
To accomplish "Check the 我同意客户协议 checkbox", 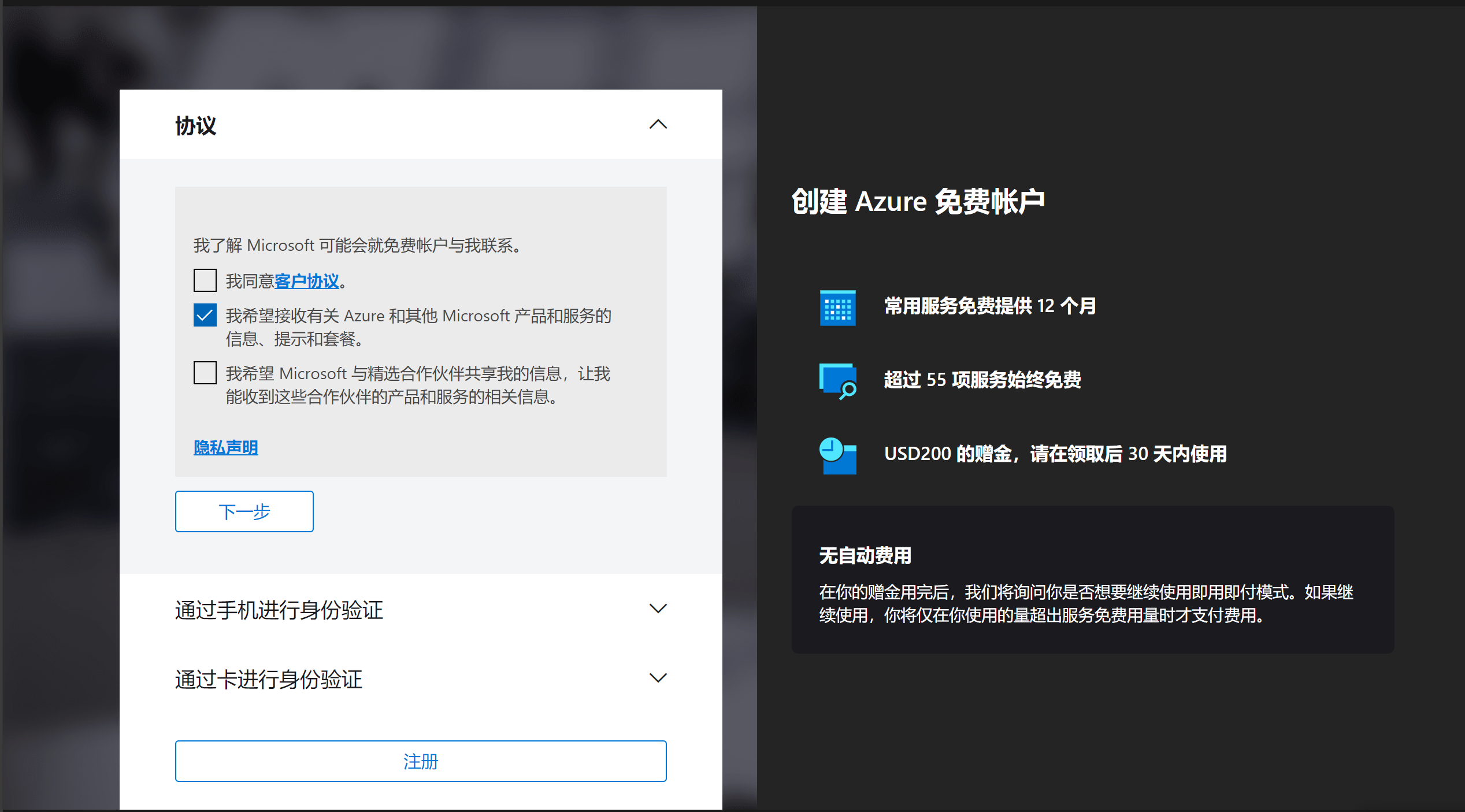I will point(205,280).
